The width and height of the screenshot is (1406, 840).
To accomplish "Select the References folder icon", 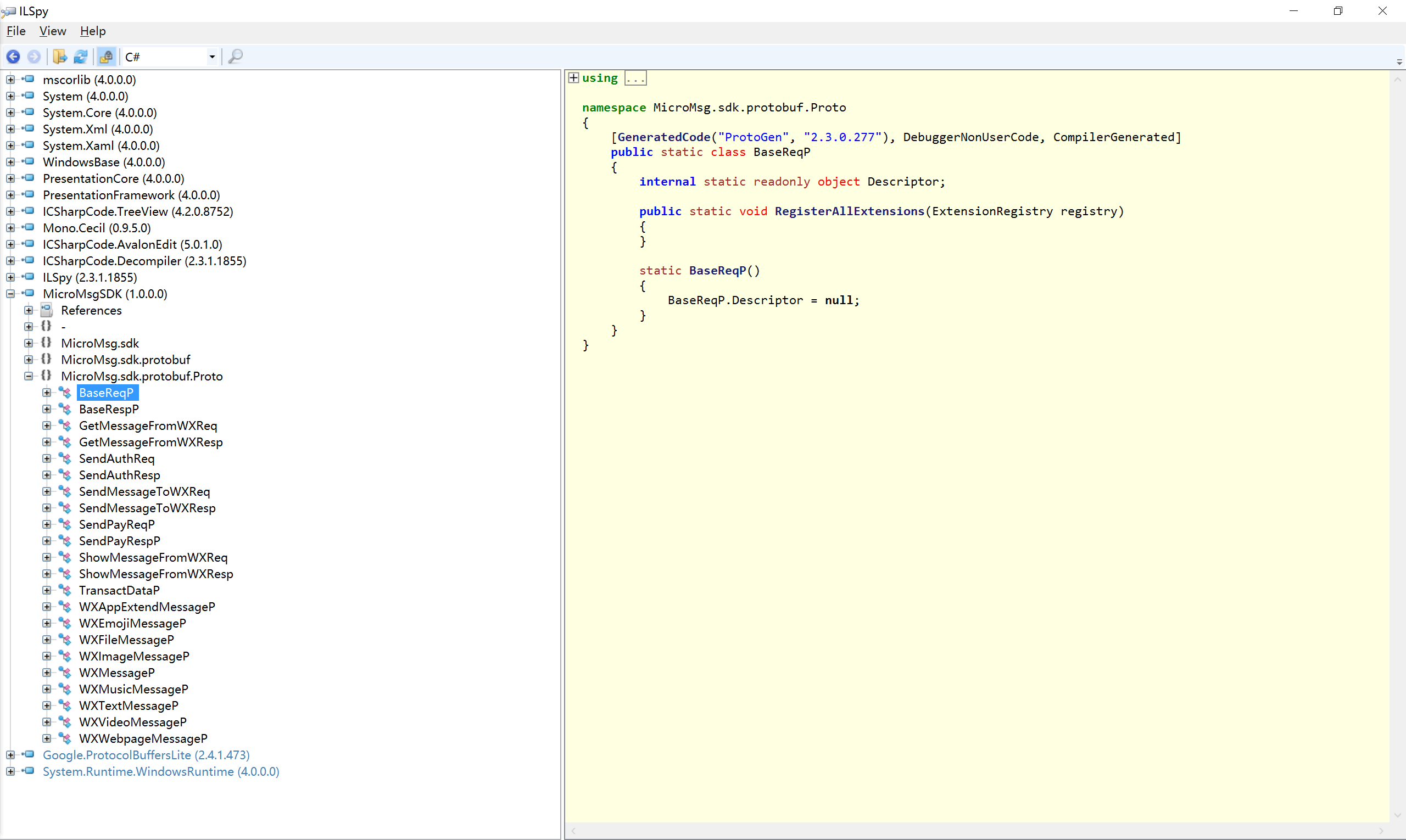I will coord(47,310).
